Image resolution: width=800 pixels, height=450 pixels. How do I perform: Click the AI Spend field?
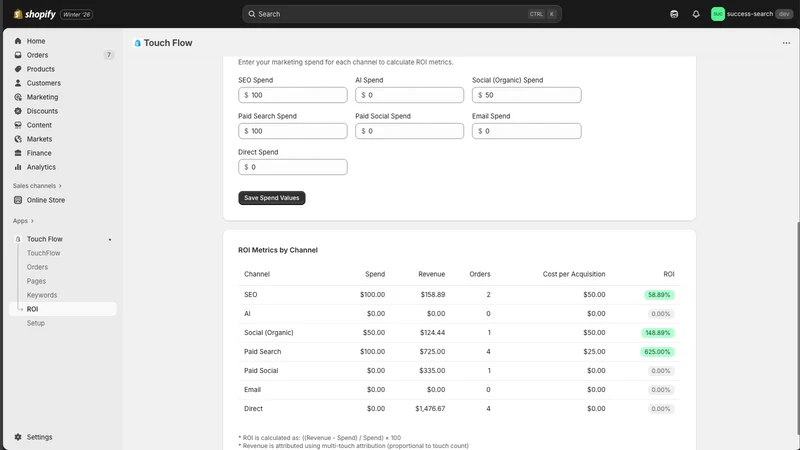pos(409,95)
